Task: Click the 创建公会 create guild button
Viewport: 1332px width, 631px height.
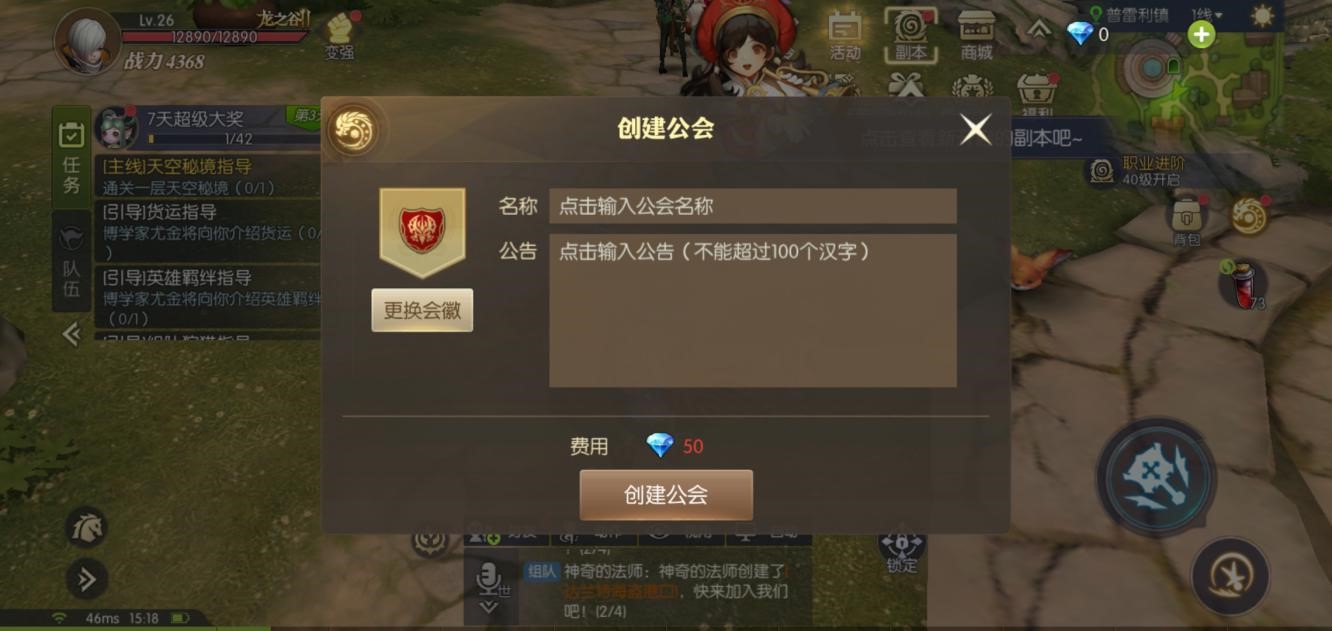Action: click(666, 495)
